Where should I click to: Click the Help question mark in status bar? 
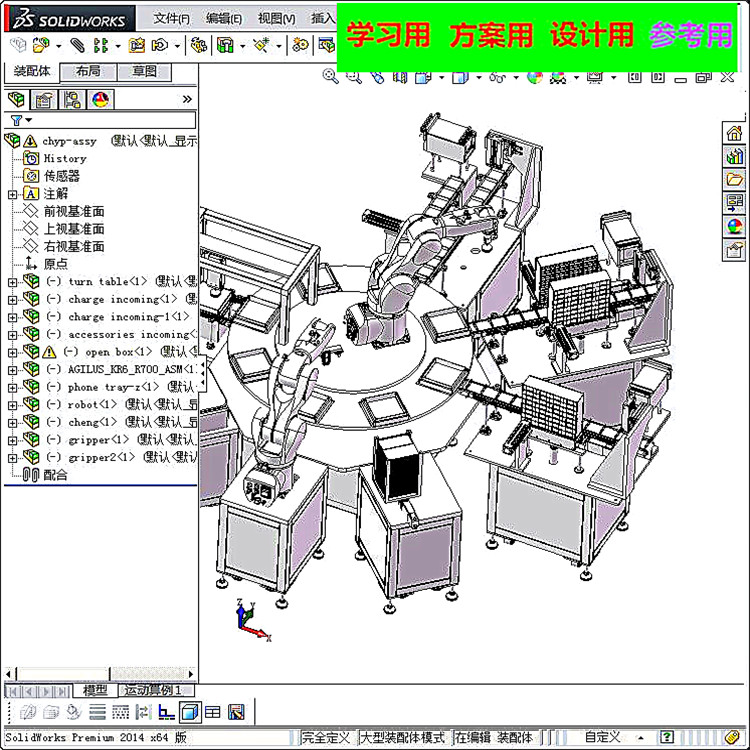coord(667,737)
